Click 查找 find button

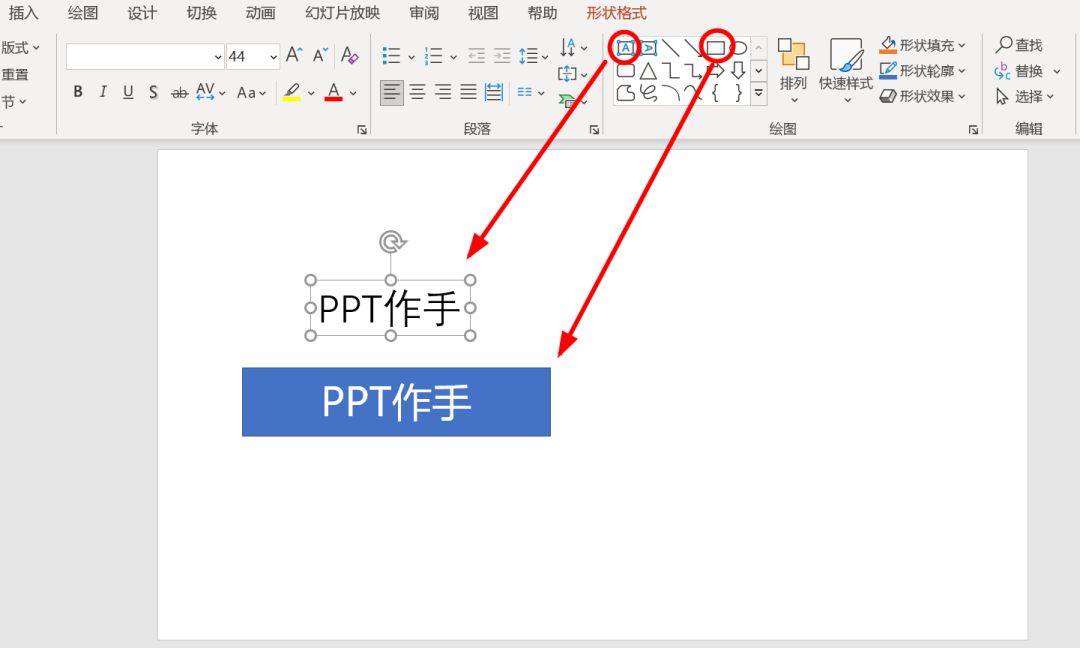[x=1019, y=45]
